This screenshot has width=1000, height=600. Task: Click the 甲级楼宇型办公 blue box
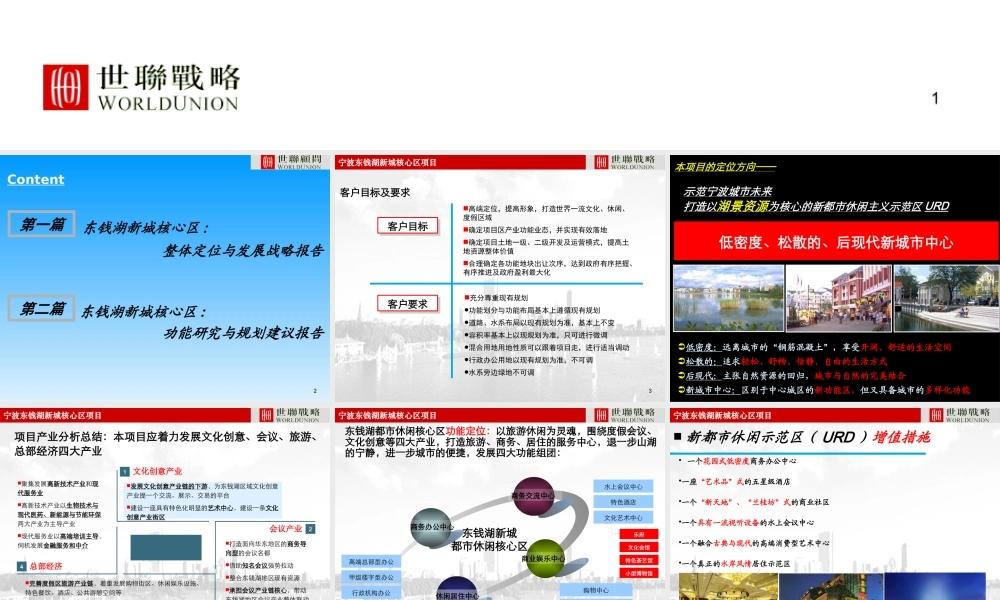(x=371, y=577)
